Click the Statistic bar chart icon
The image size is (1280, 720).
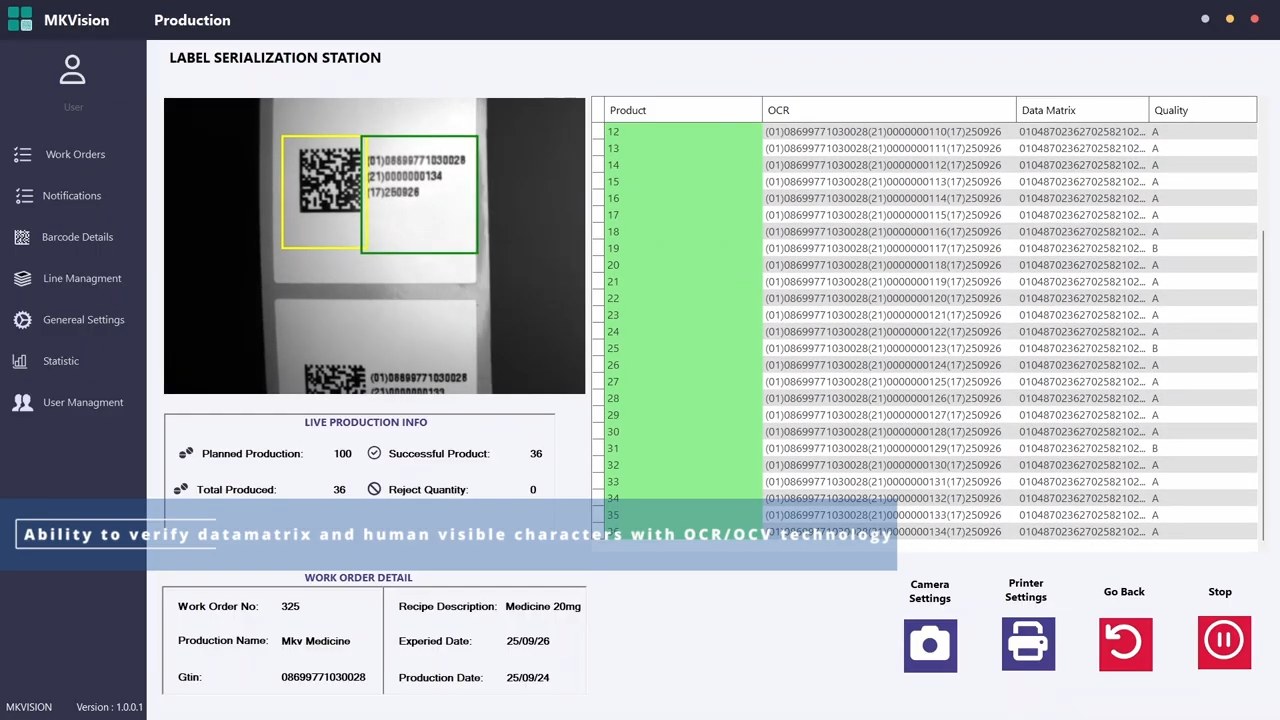point(20,361)
